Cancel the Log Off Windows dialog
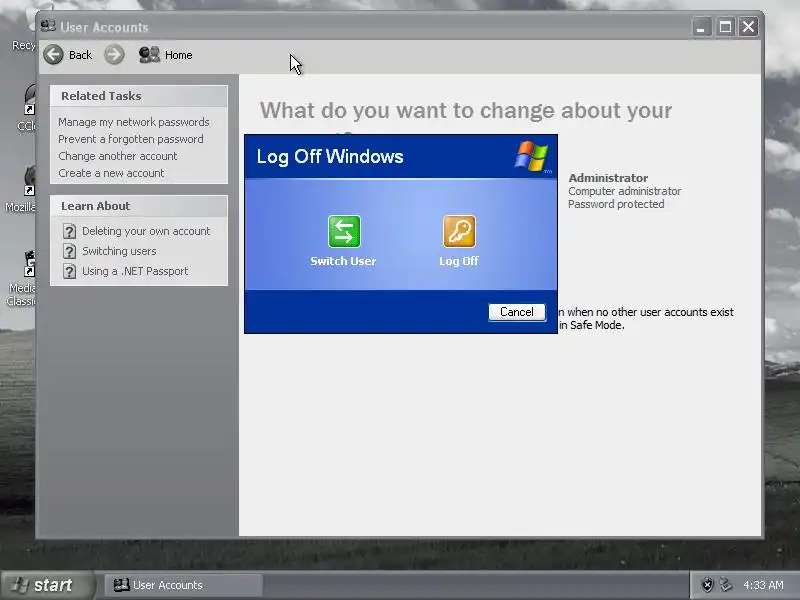 [516, 312]
